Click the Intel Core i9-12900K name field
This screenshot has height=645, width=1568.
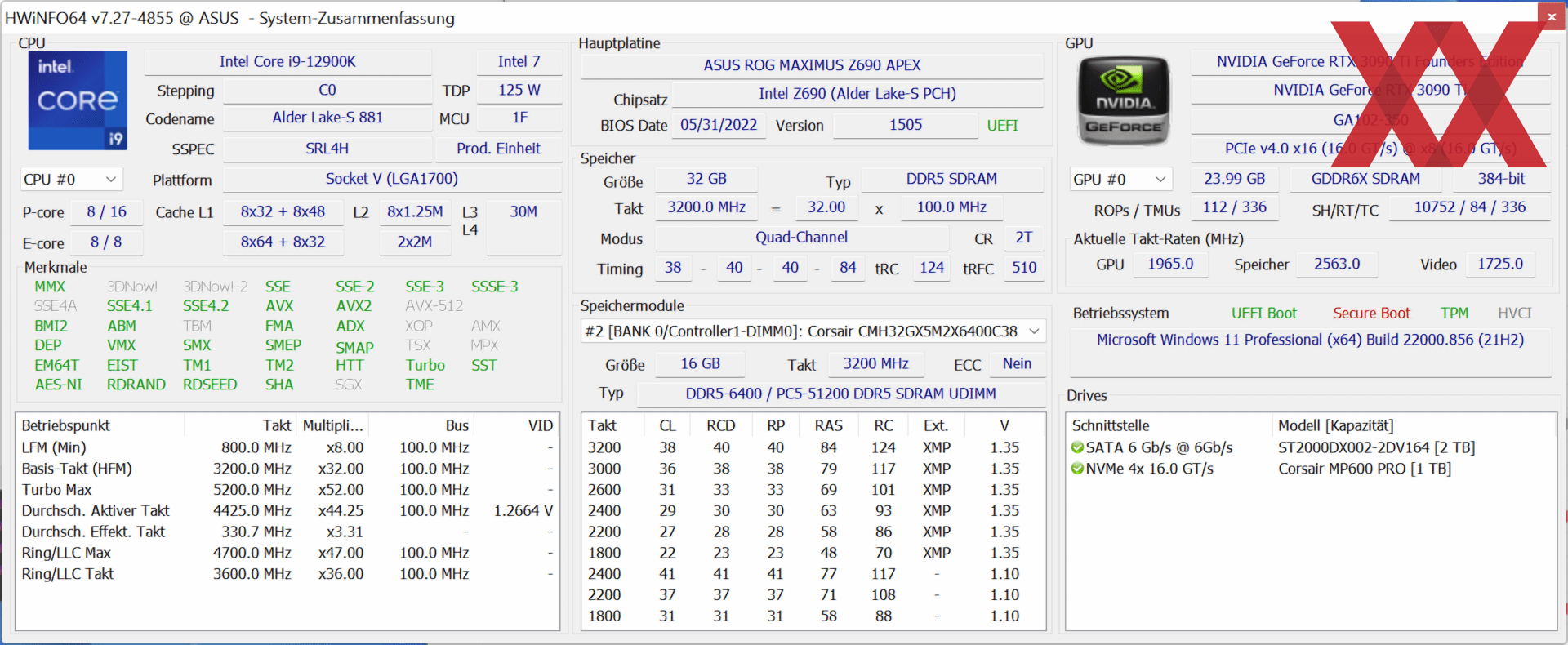[x=287, y=62]
